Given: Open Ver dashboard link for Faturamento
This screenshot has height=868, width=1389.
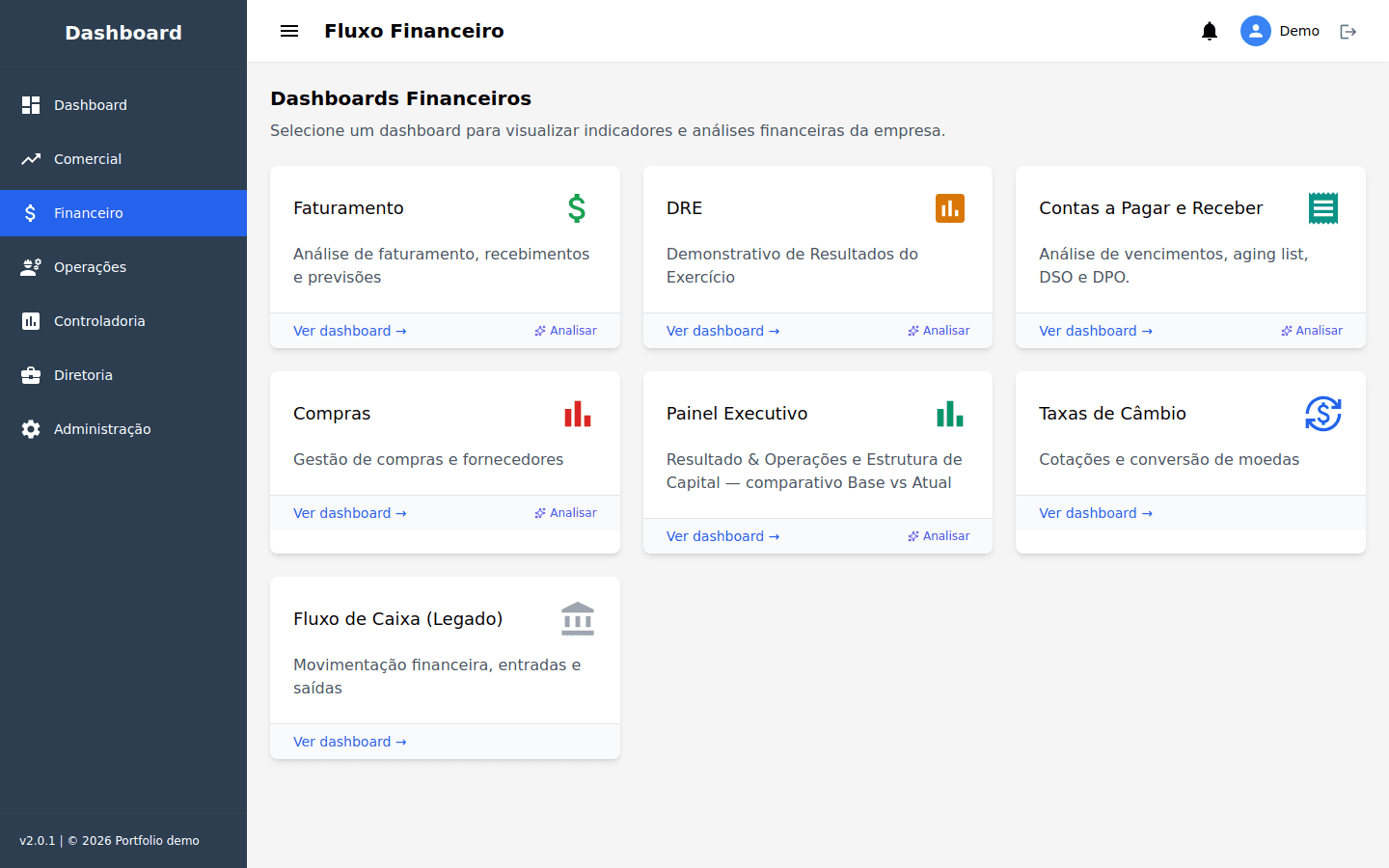Looking at the screenshot, I should point(350,331).
